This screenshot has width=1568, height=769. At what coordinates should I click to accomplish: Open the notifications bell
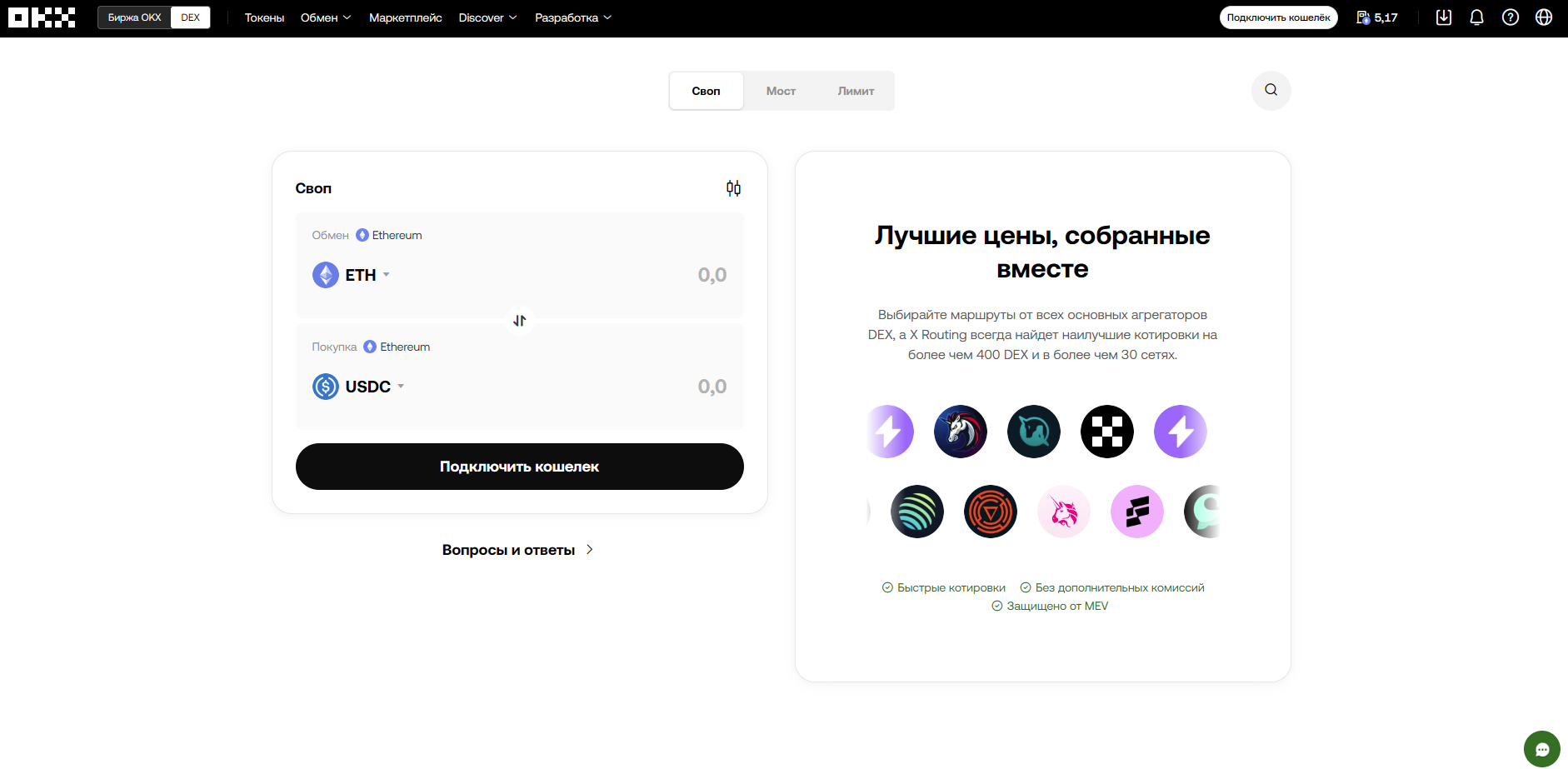click(1476, 17)
